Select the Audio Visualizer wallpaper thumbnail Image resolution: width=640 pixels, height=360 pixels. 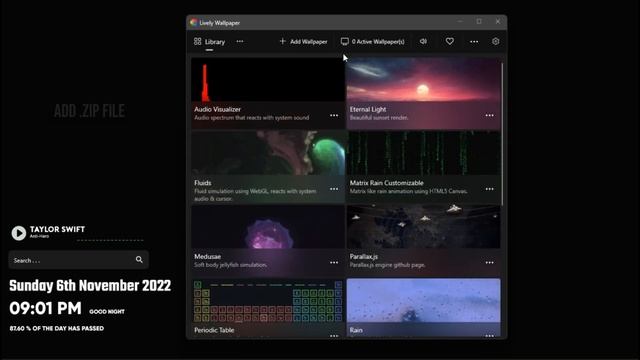[268, 80]
